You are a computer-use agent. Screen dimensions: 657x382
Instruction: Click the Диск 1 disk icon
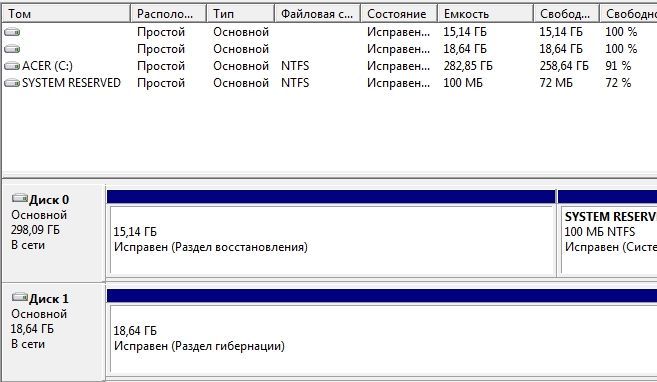19,297
